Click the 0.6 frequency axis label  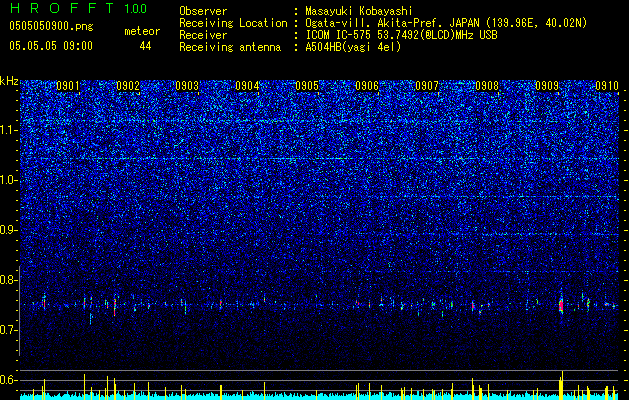[8, 380]
